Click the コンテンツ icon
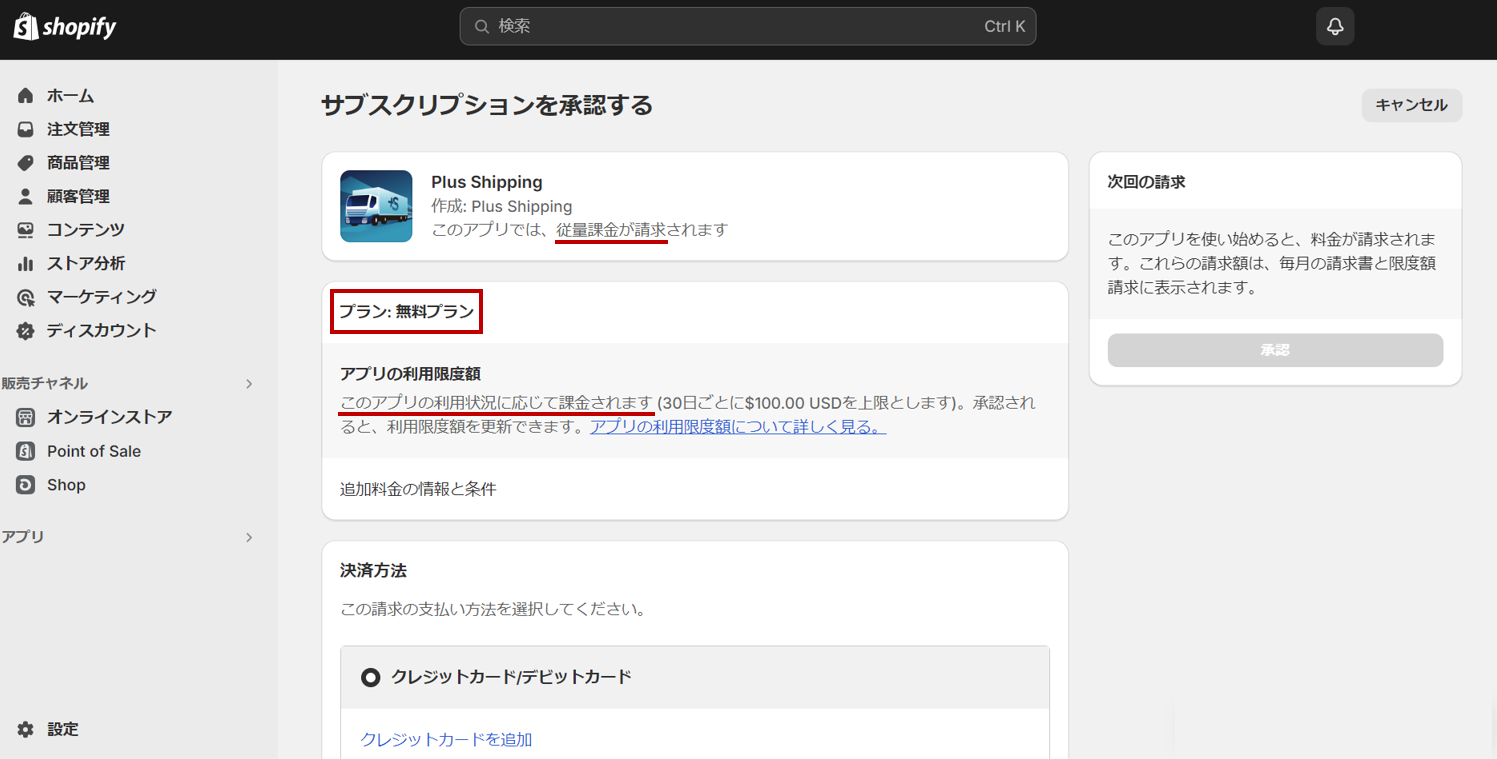The width and height of the screenshot is (1497, 759). point(26,230)
